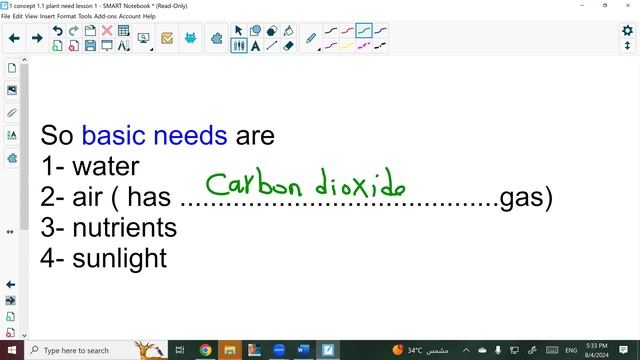This screenshot has height=360, width=640.
Task: Open the Properties sidebar tab
Action: (12, 135)
